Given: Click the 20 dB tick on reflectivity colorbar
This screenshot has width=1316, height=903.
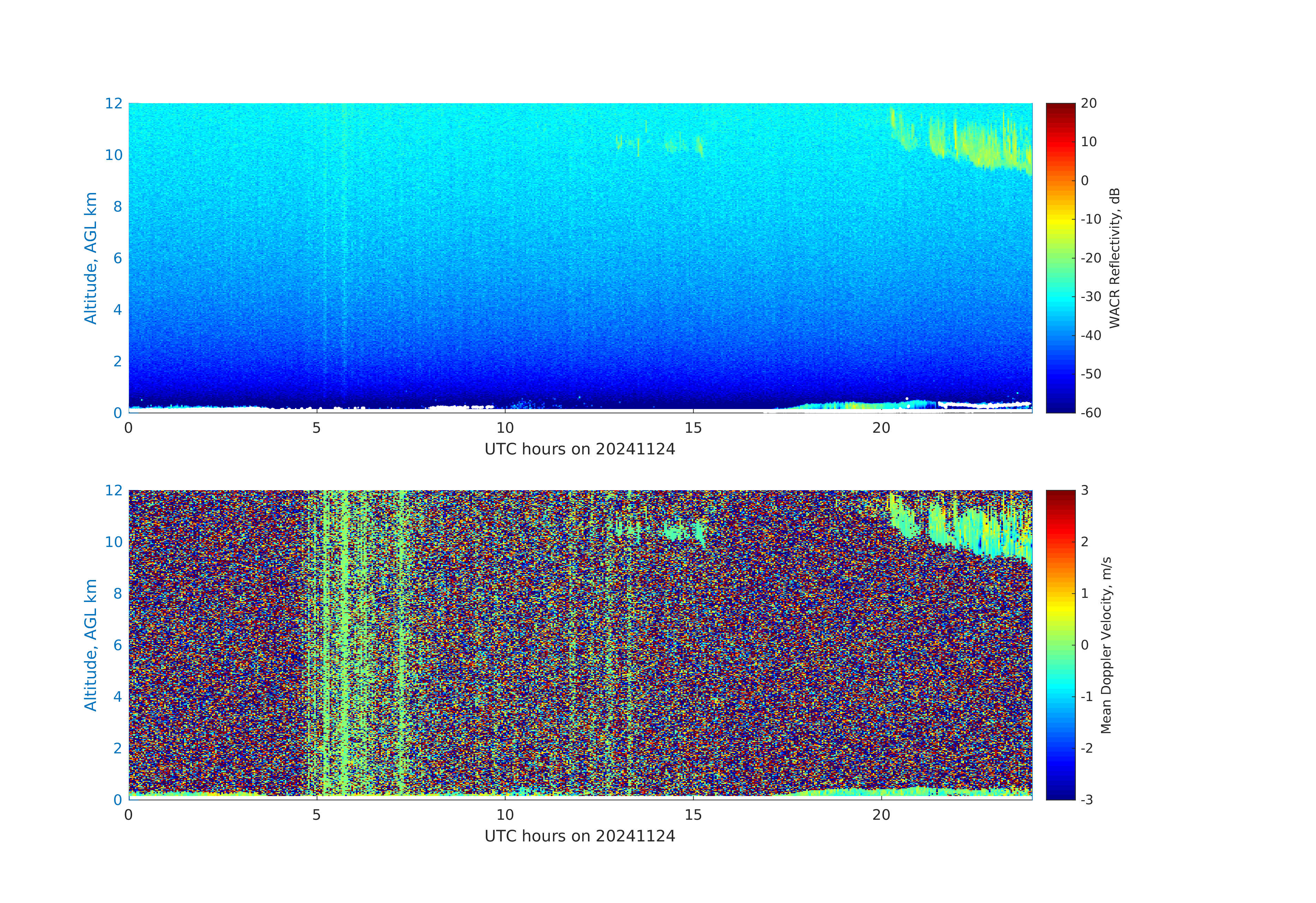Looking at the screenshot, I should [1088, 104].
